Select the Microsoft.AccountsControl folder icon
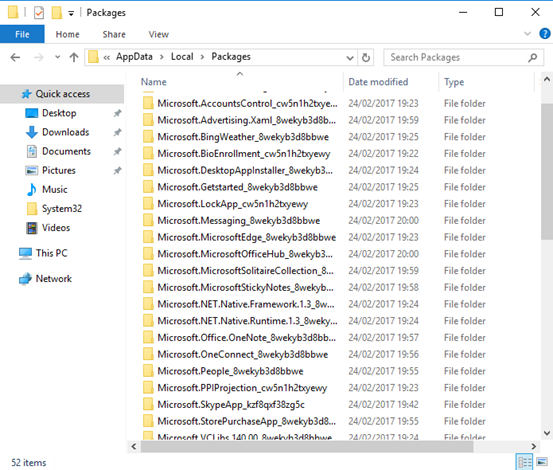The width and height of the screenshot is (553, 470). 148,103
